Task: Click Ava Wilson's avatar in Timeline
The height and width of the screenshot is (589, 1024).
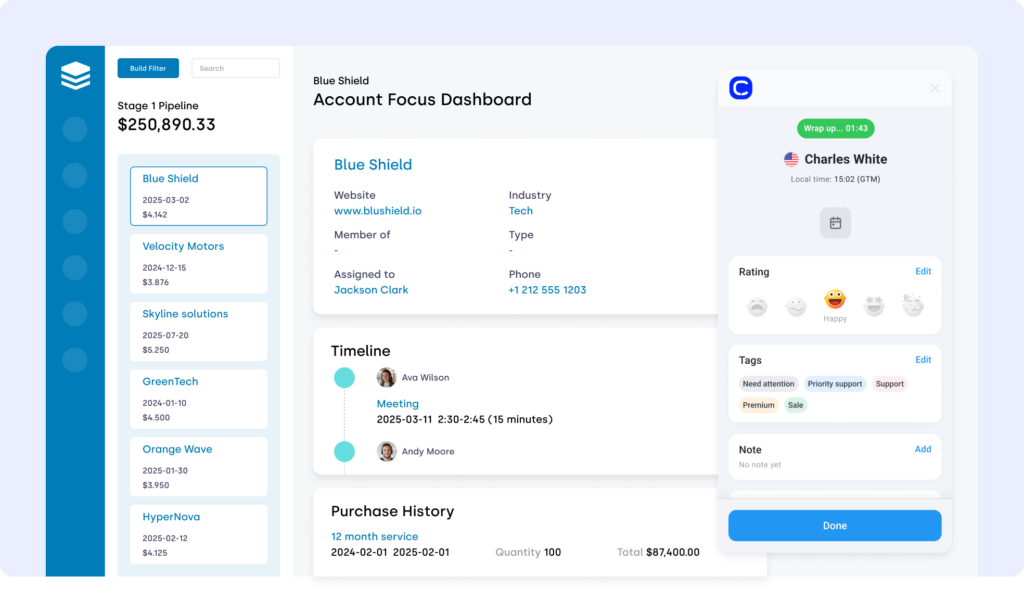Action: (x=386, y=378)
